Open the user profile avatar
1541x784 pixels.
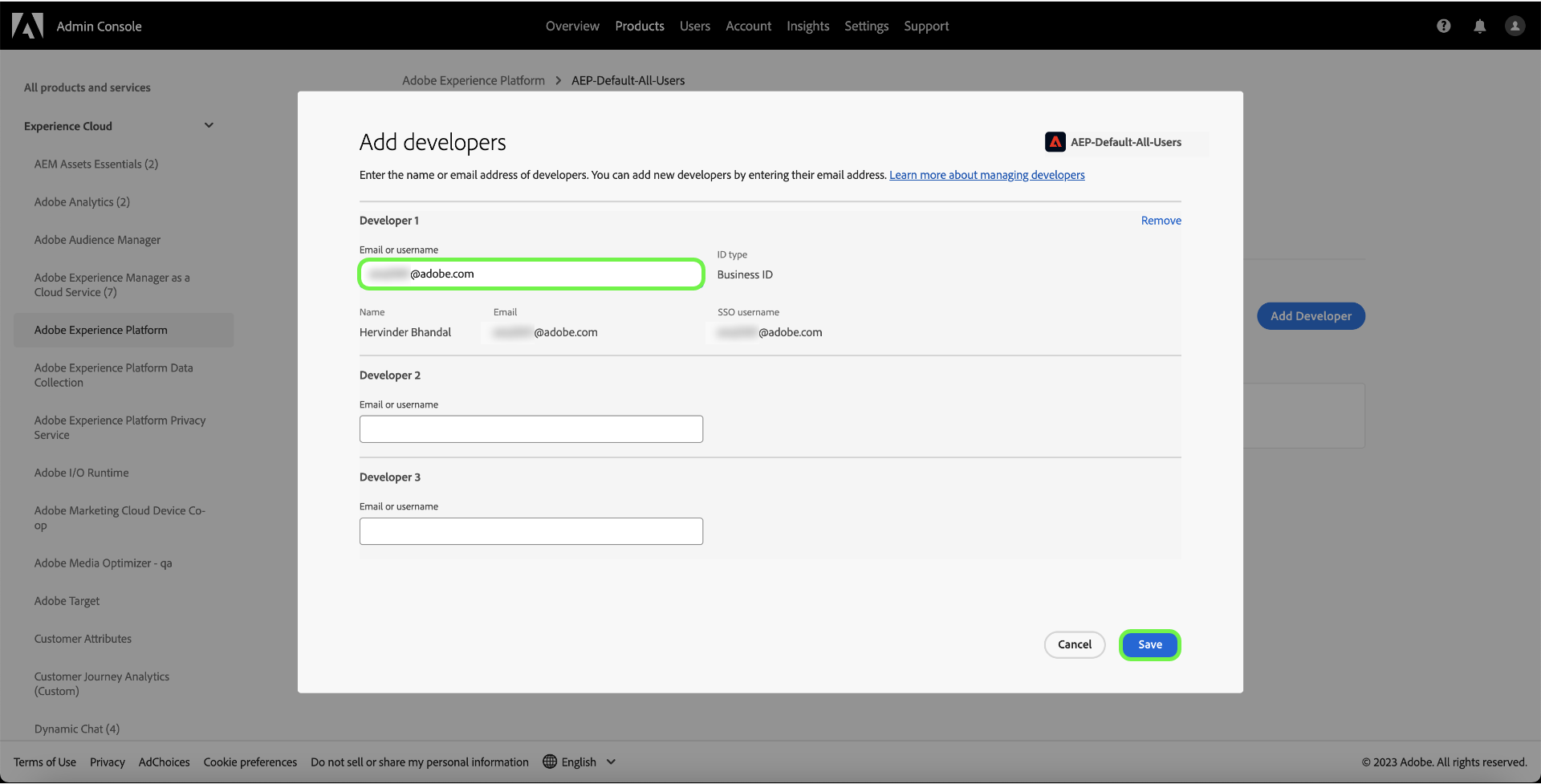tap(1515, 26)
